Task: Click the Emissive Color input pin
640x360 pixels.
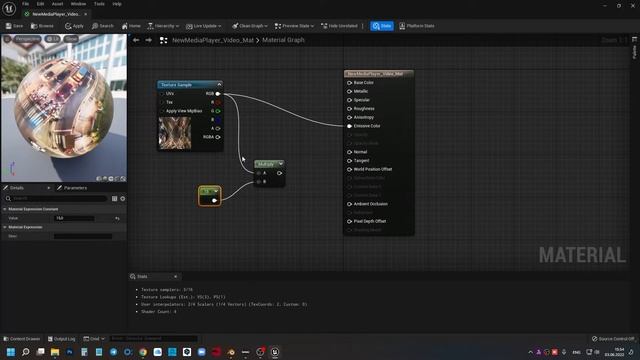Action: [x=349, y=126]
